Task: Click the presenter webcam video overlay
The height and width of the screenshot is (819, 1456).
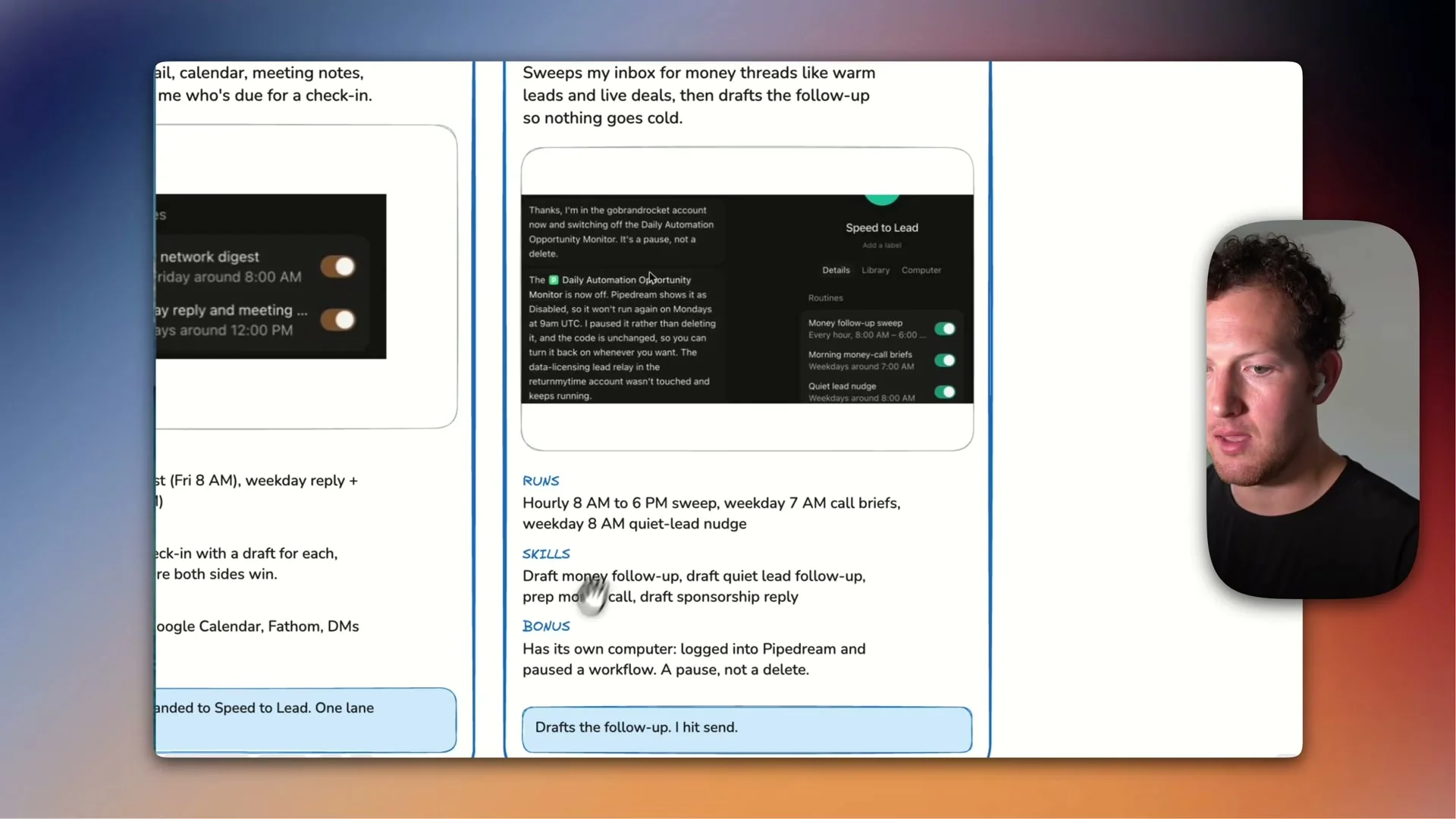Action: tap(1312, 409)
